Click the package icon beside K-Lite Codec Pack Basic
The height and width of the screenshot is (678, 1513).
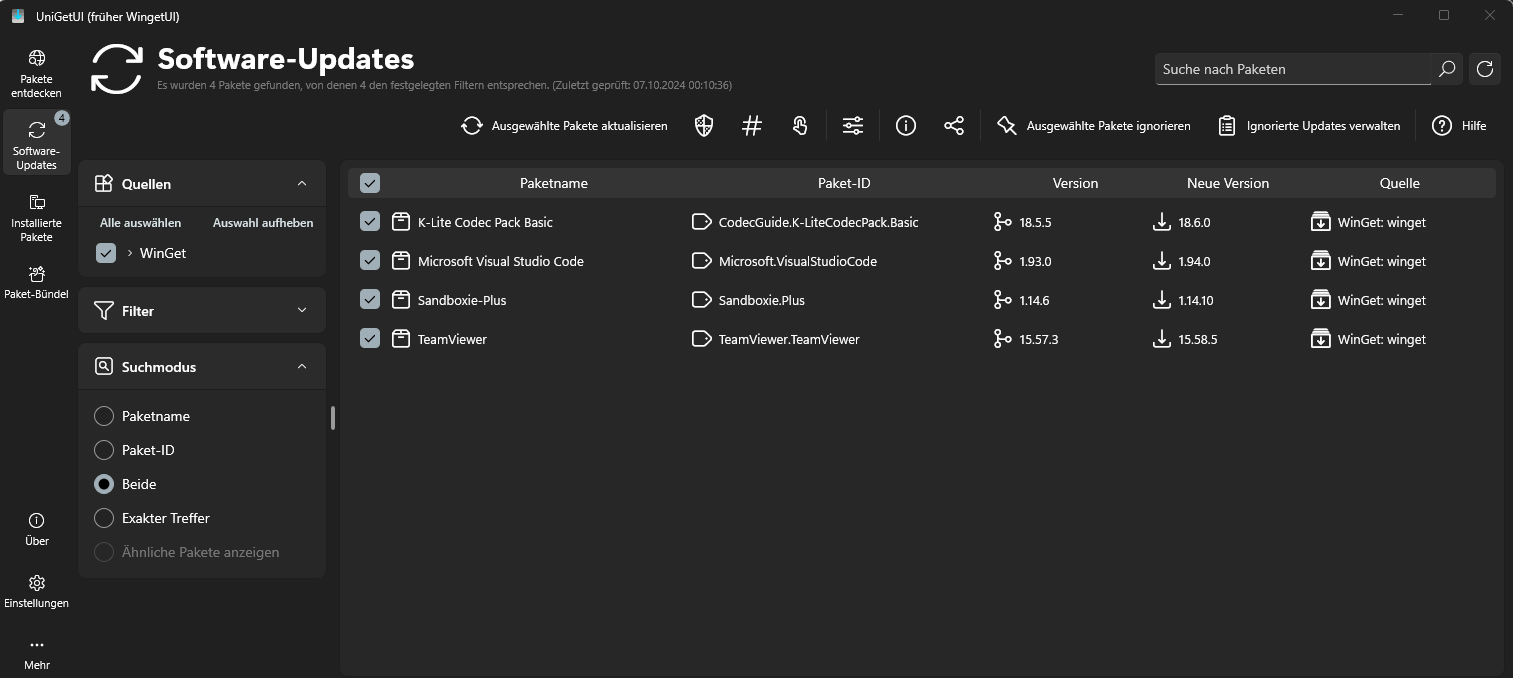point(401,222)
